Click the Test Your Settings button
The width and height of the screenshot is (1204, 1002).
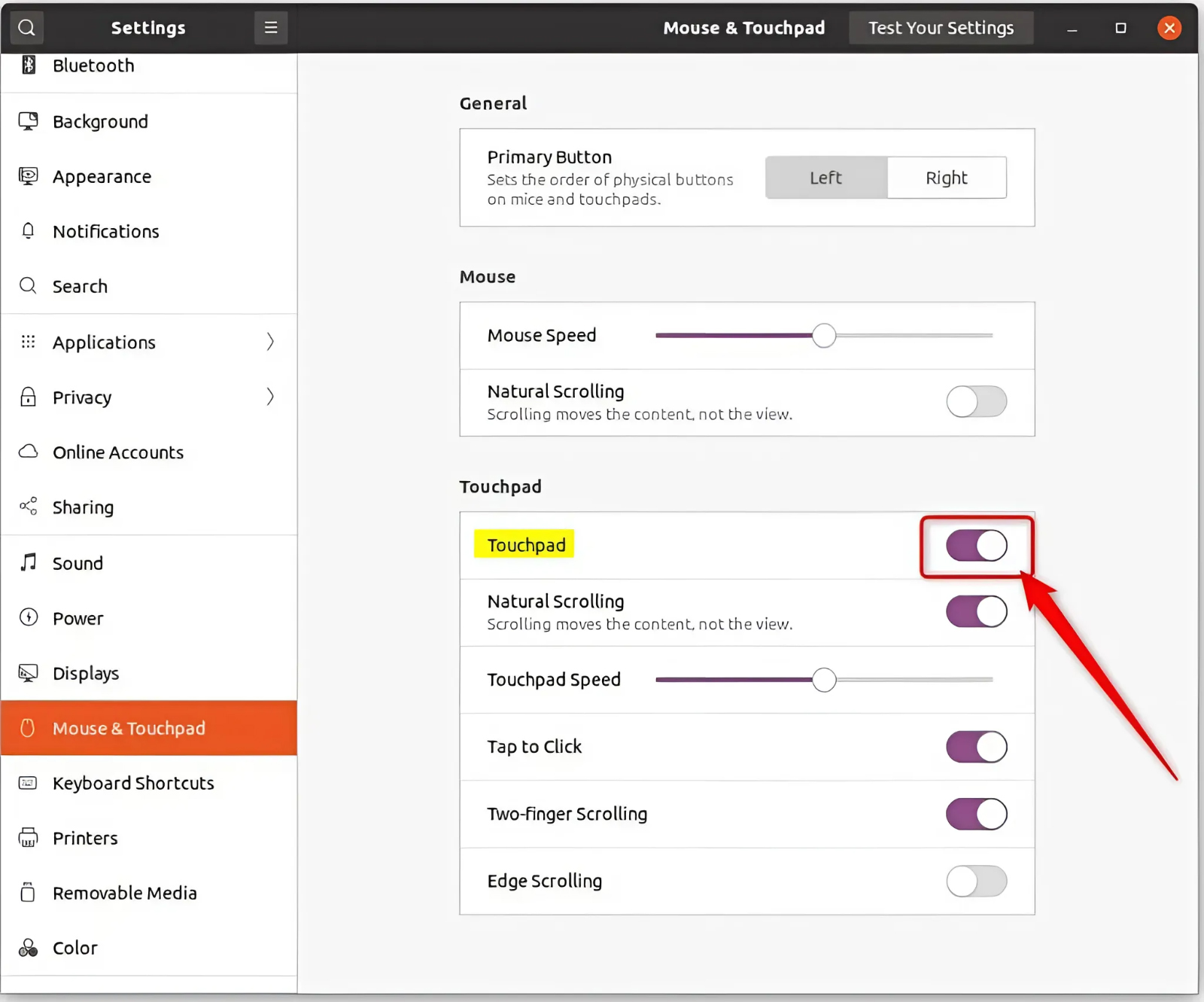[x=940, y=27]
